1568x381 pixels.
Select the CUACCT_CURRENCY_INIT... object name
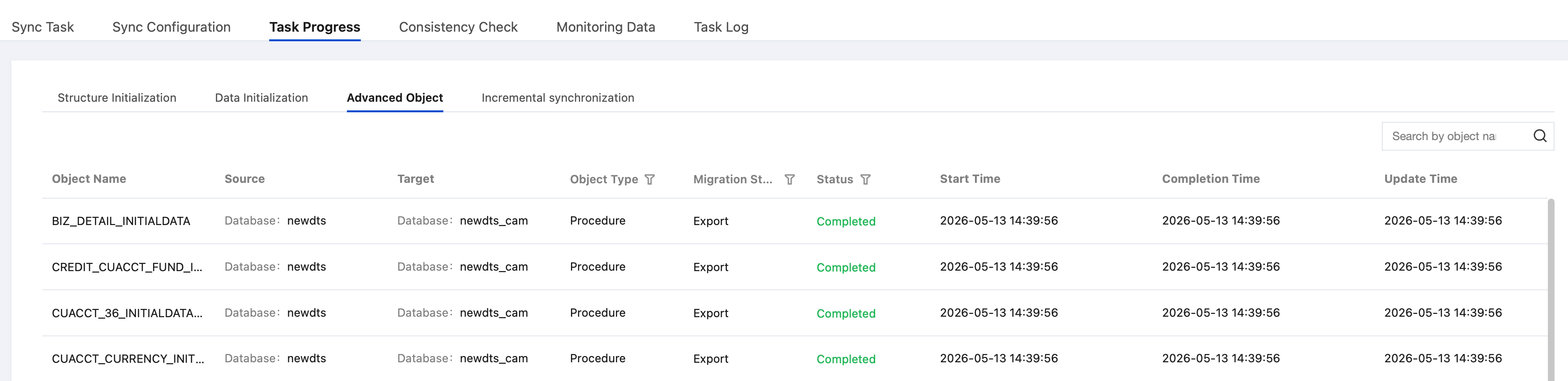click(x=128, y=359)
